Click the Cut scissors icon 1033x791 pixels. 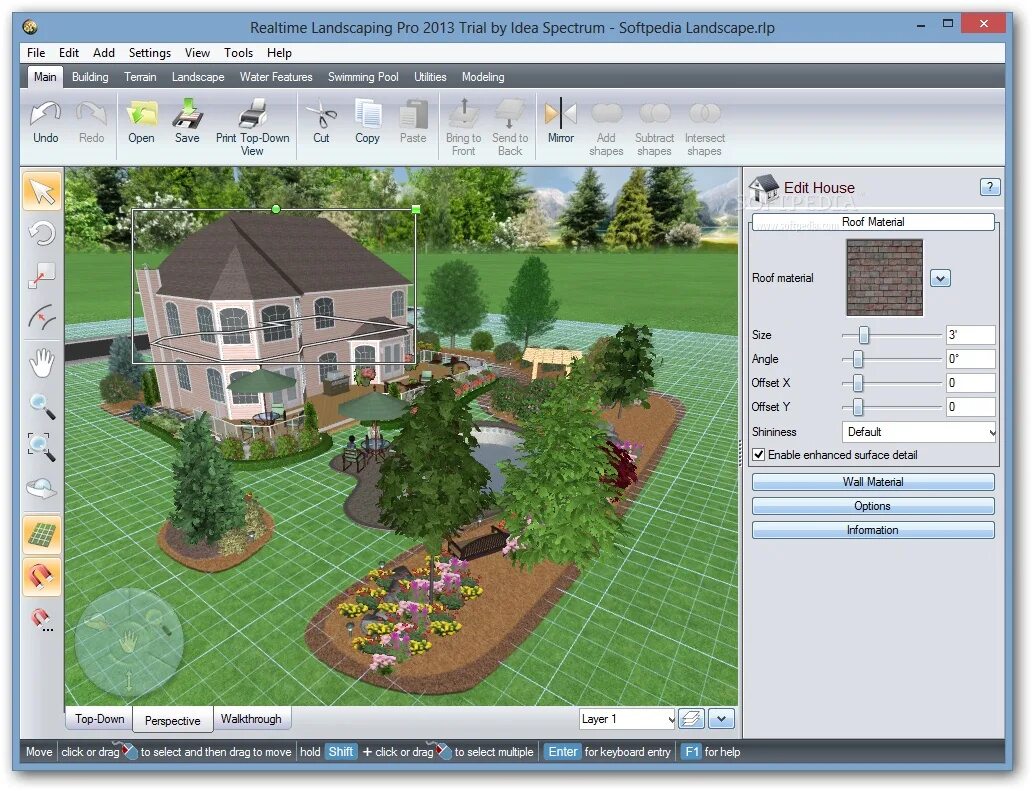pos(321,115)
